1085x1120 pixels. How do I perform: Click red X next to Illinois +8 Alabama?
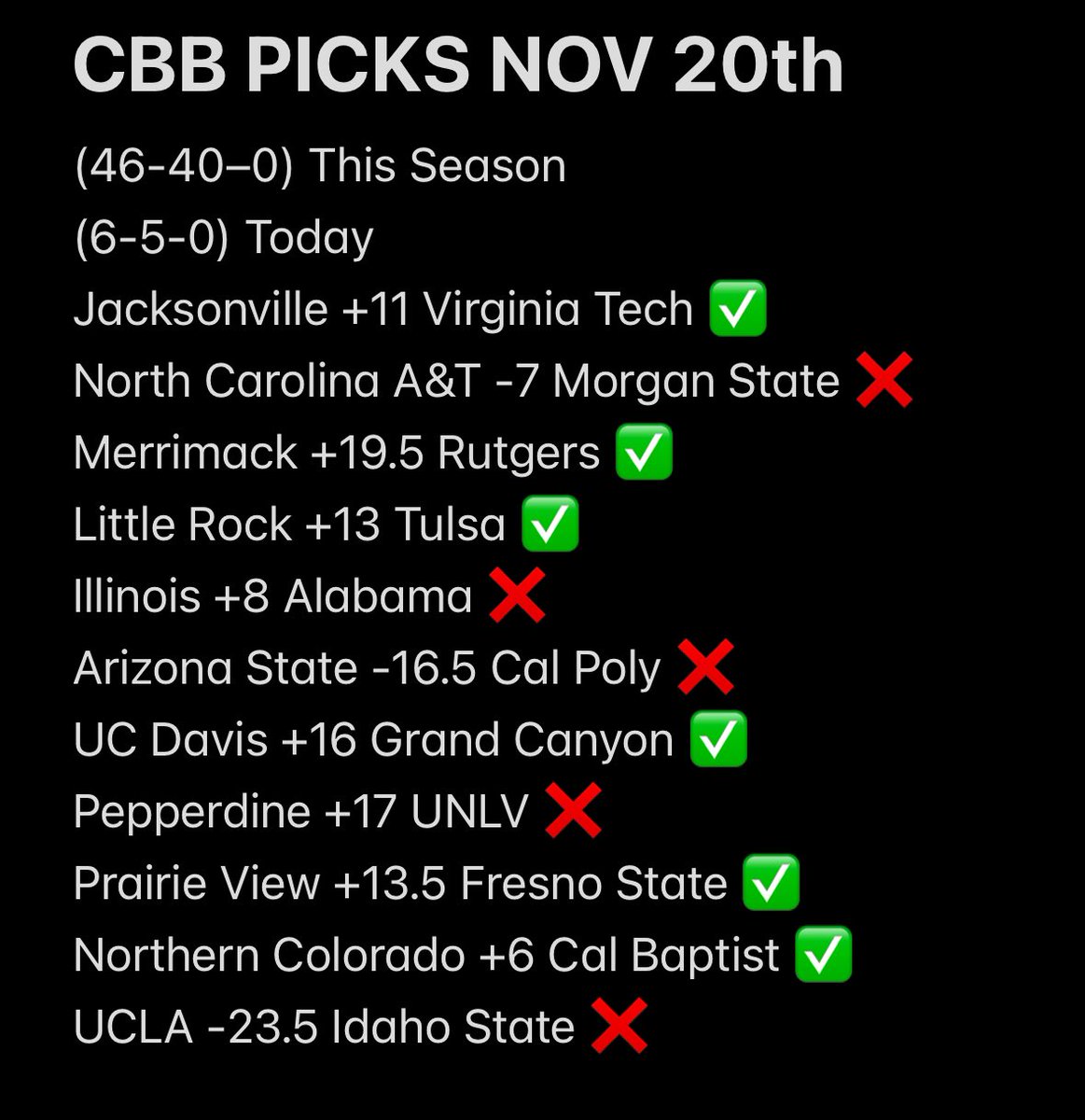tap(517, 596)
